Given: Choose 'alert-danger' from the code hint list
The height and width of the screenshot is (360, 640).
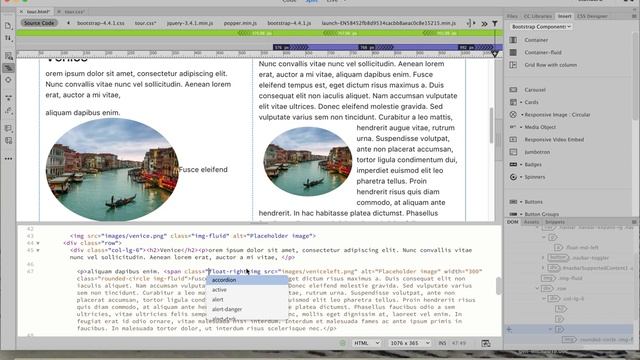Looking at the screenshot, I should click(x=247, y=309).
